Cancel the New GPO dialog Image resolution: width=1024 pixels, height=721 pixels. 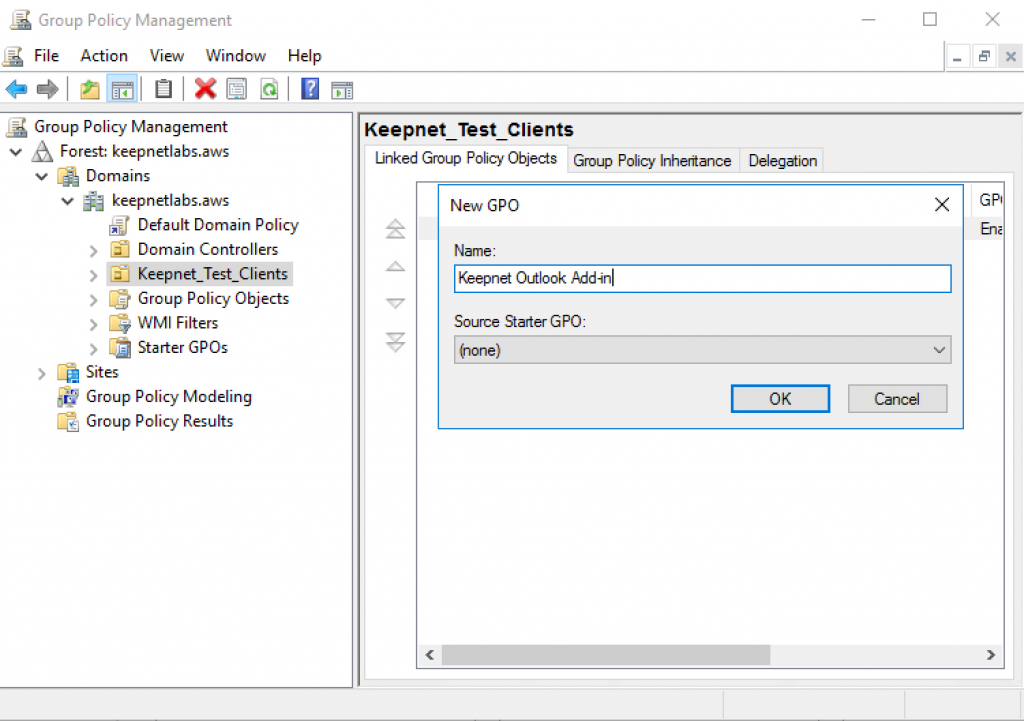coord(897,398)
